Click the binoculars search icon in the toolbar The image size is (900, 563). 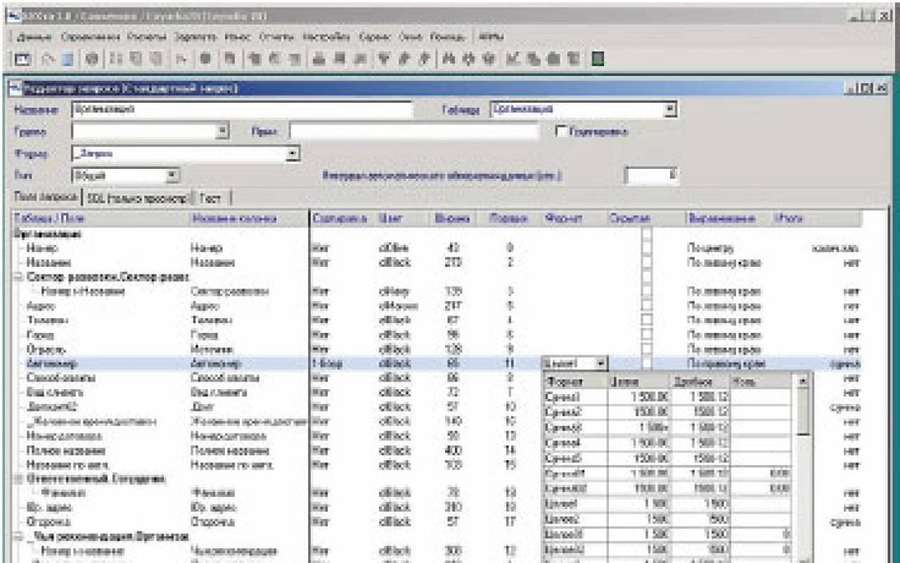[x=449, y=59]
